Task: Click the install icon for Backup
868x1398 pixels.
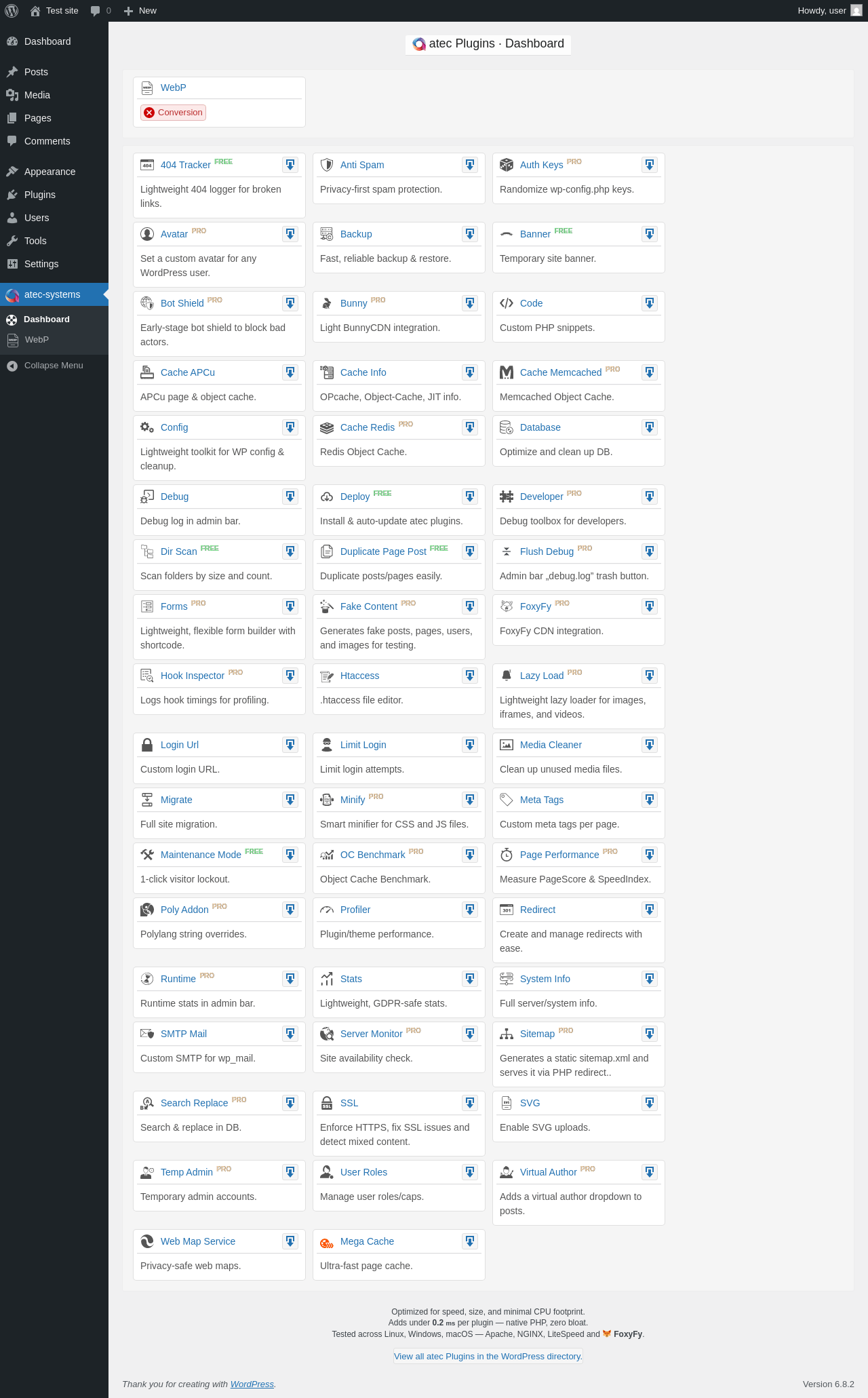Action: tap(470, 234)
